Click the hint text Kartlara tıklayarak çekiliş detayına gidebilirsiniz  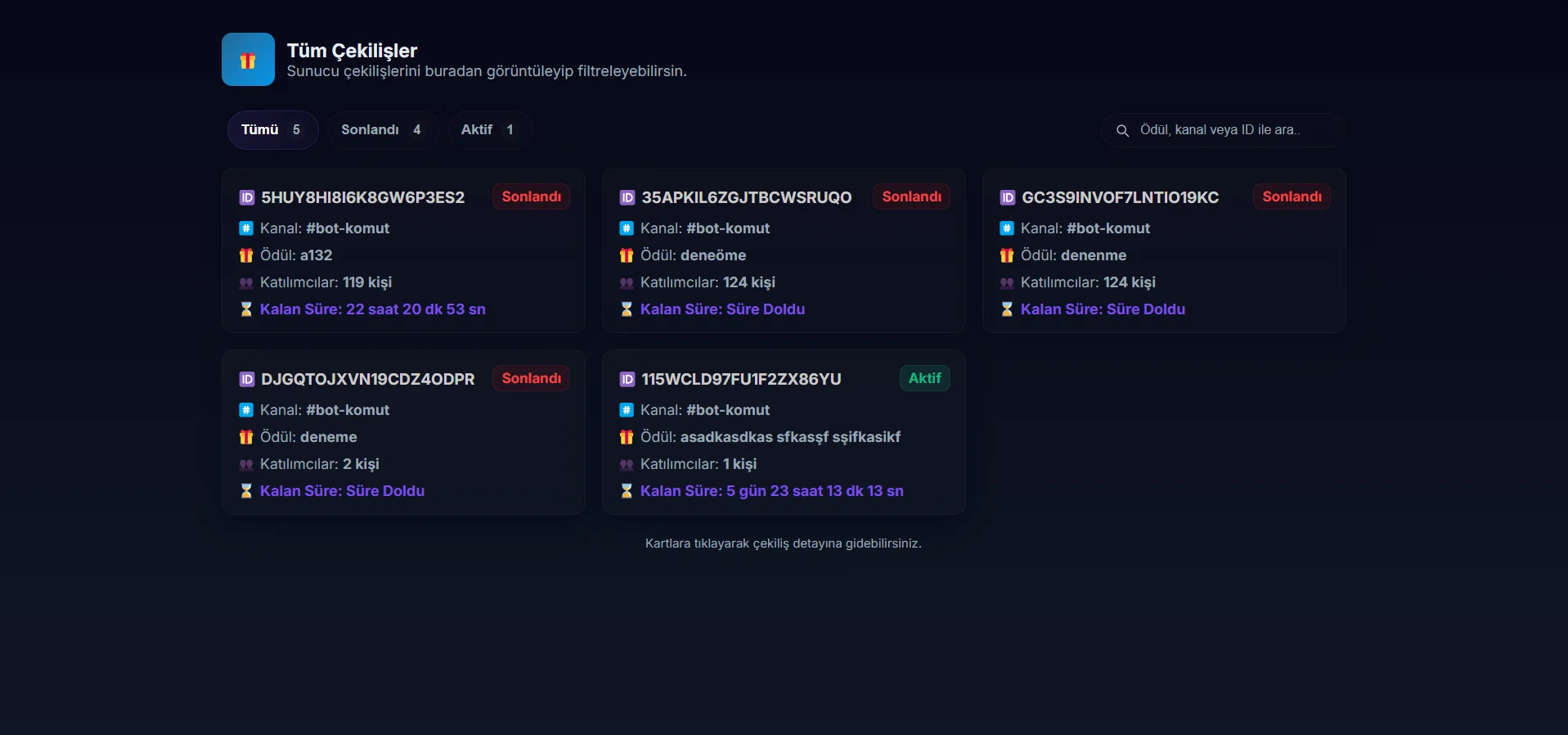pos(784,543)
